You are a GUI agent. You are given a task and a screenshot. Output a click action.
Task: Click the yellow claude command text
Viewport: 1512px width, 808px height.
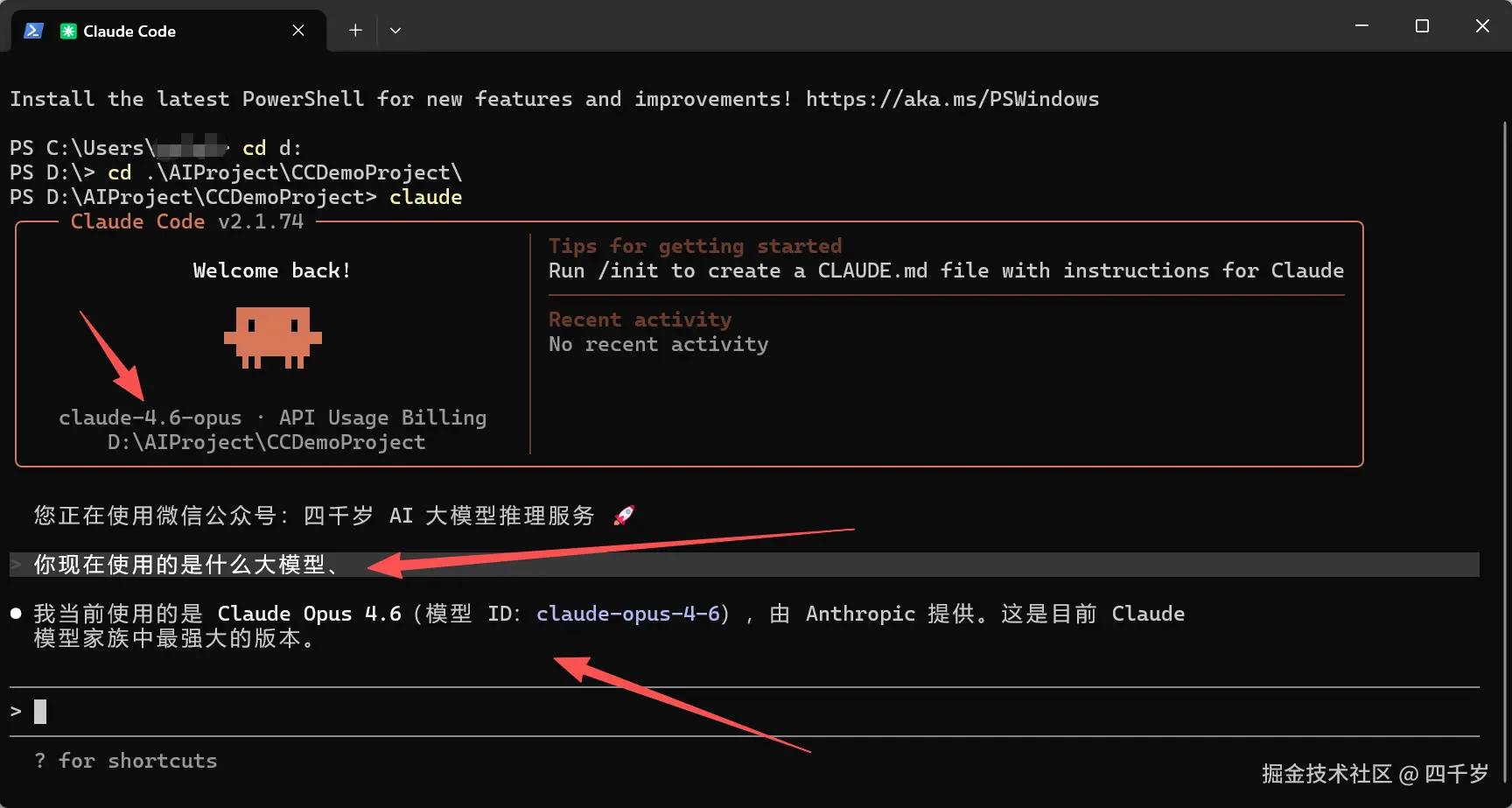pyautogui.click(x=426, y=197)
